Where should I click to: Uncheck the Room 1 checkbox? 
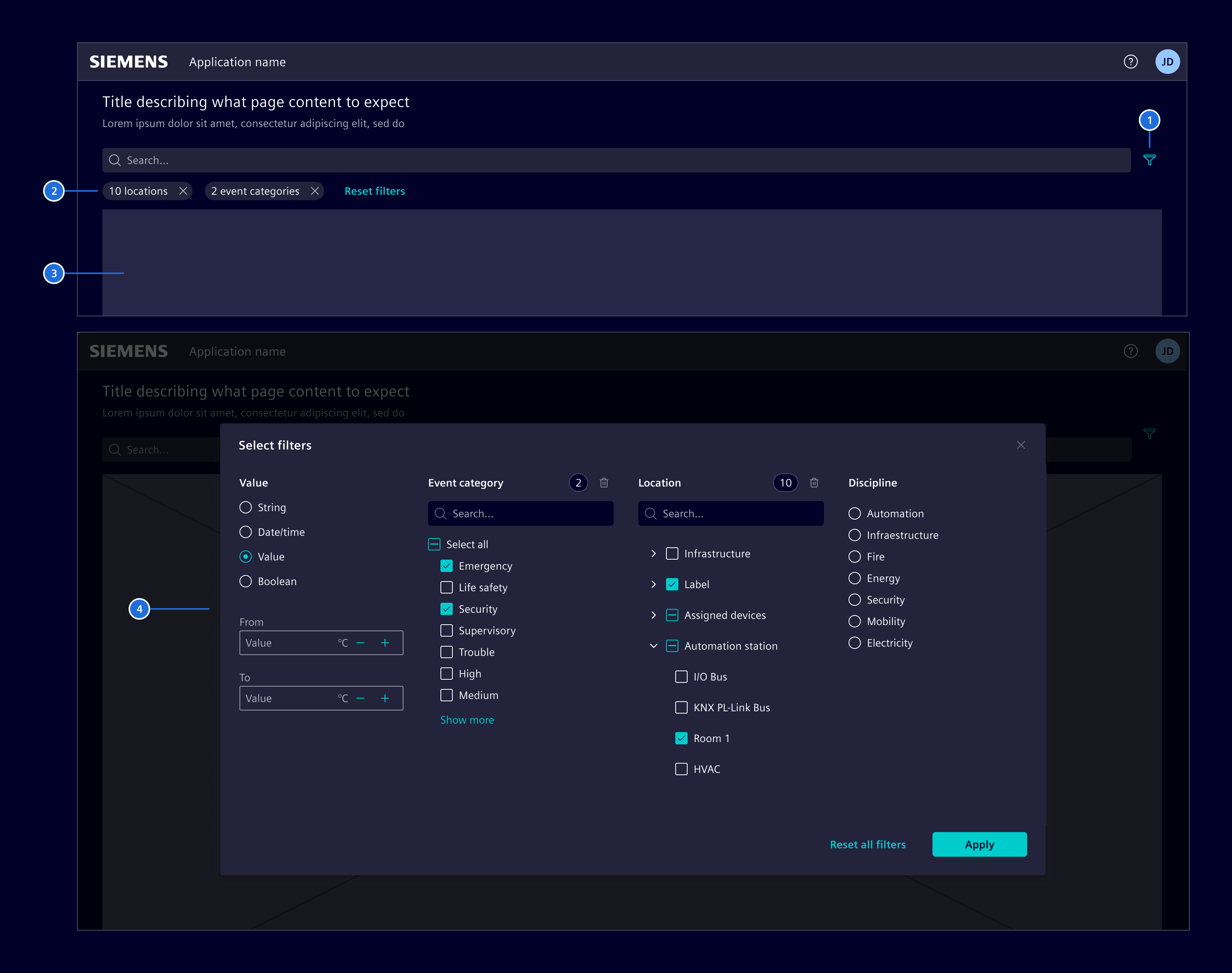click(681, 738)
